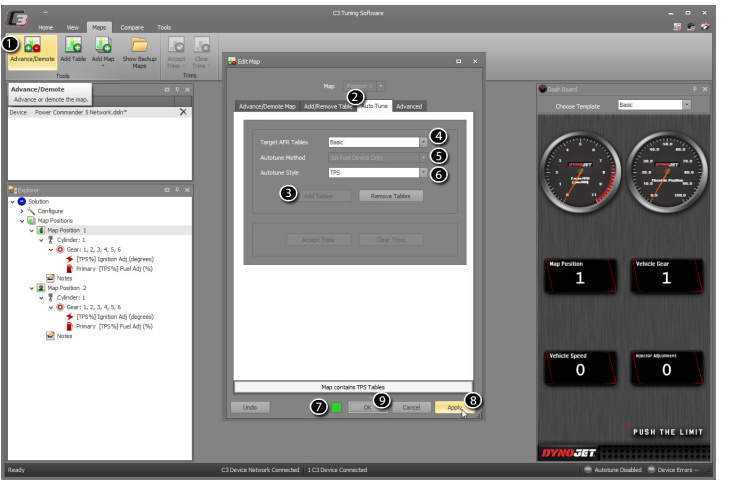Open the Advanced tab in Edit Map
This screenshot has height=492, width=734.
click(x=408, y=106)
